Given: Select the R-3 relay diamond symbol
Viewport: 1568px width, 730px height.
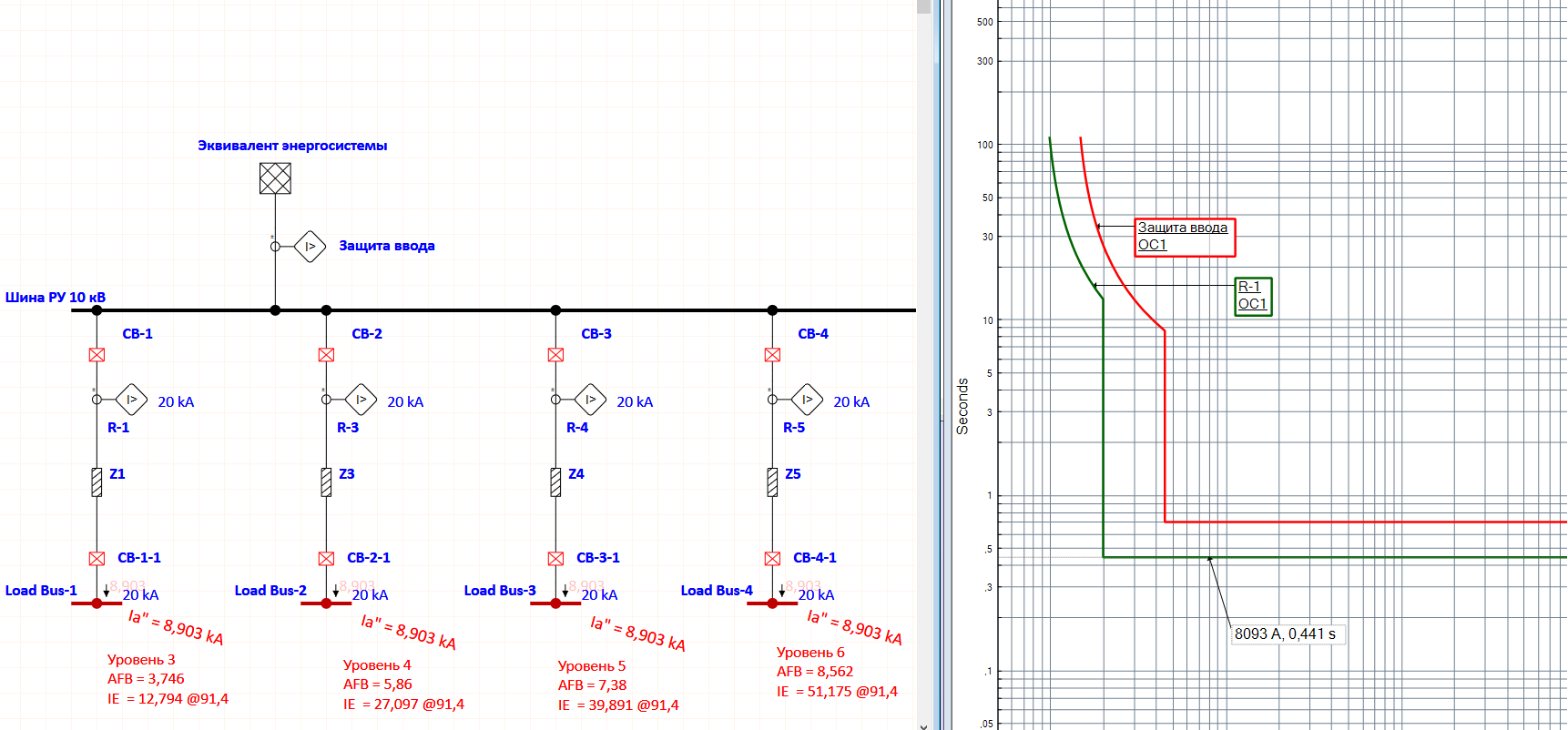Looking at the screenshot, I should point(361,400).
